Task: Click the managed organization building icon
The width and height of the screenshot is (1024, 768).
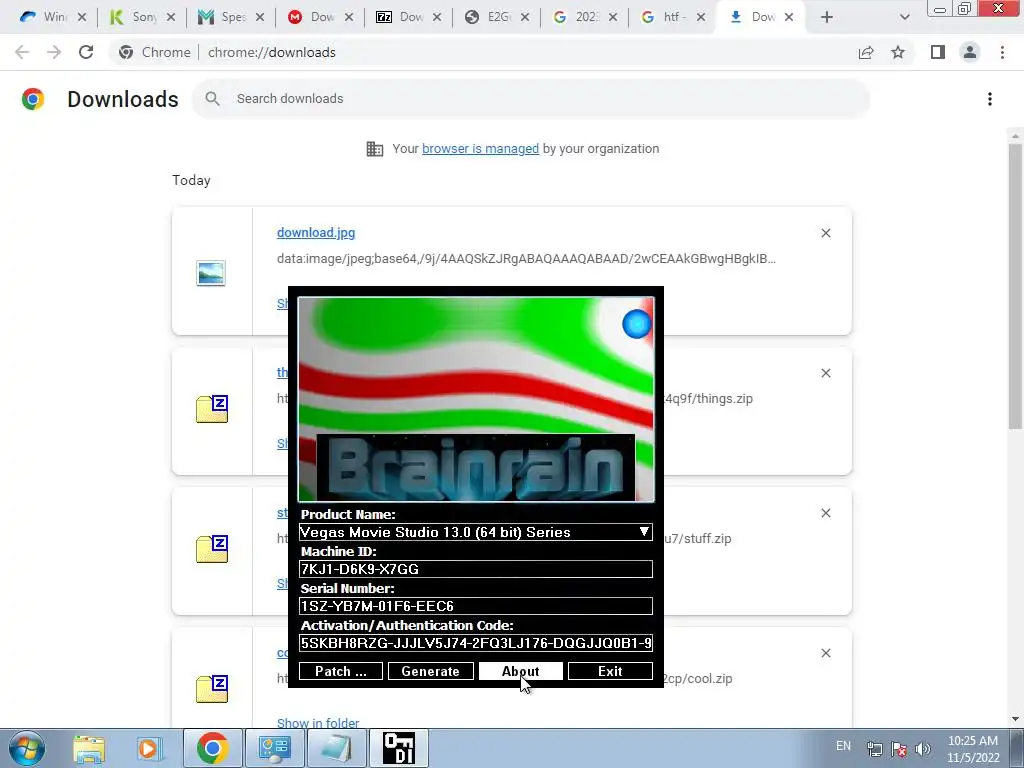Action: 375,149
